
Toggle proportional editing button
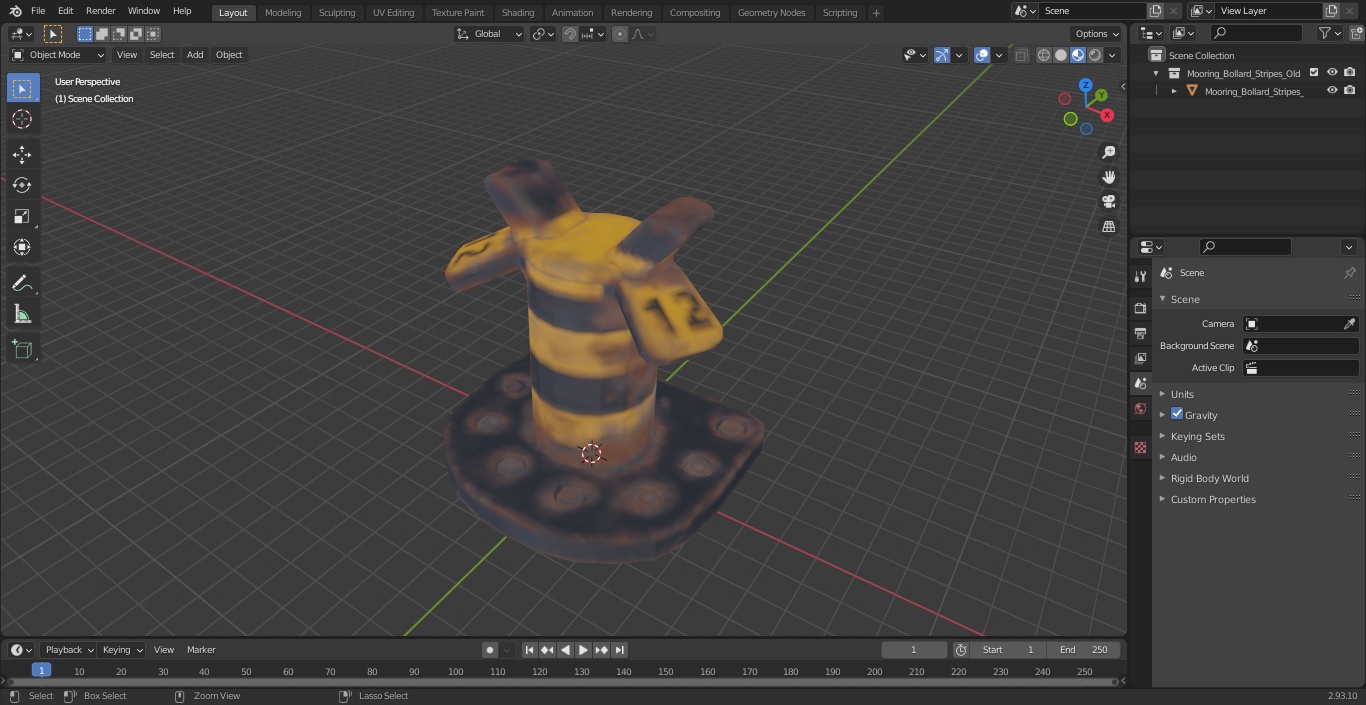620,34
